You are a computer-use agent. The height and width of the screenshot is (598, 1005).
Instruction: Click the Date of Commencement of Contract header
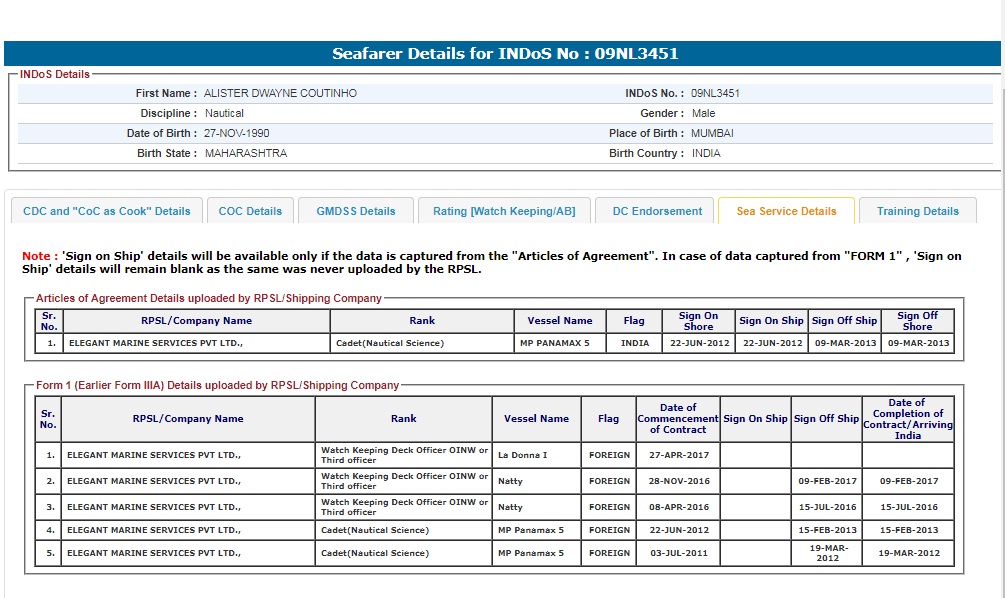678,418
